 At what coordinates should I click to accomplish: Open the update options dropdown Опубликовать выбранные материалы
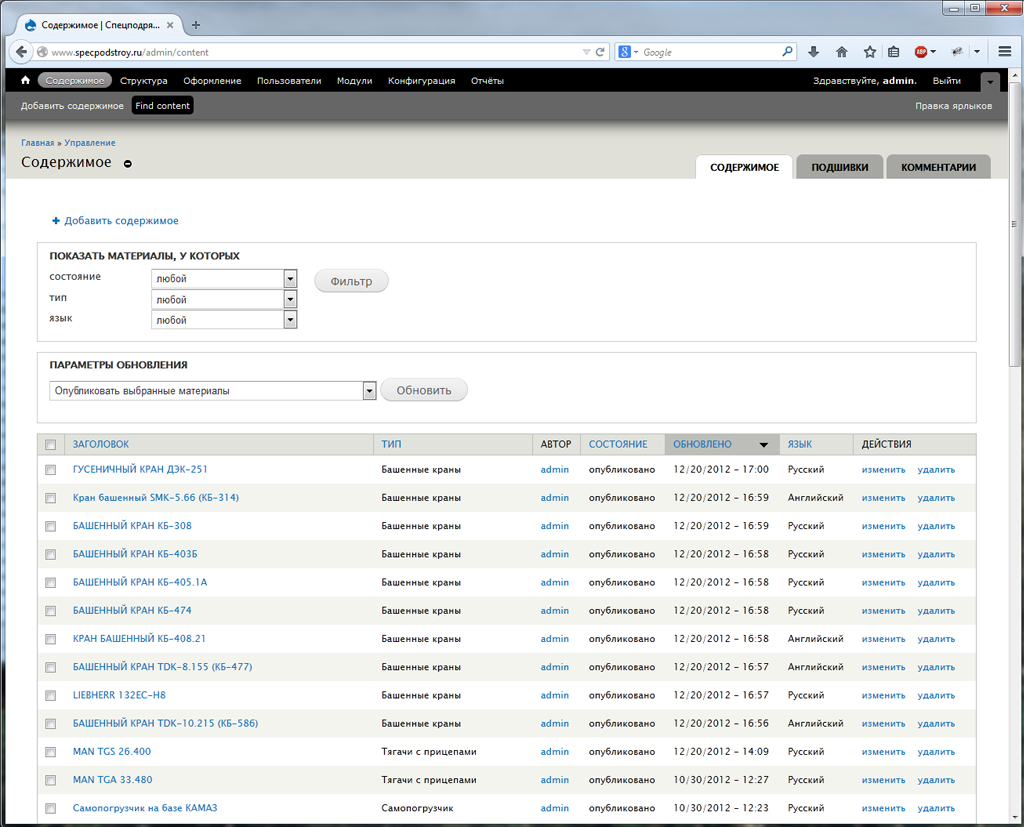pyautogui.click(x=369, y=391)
